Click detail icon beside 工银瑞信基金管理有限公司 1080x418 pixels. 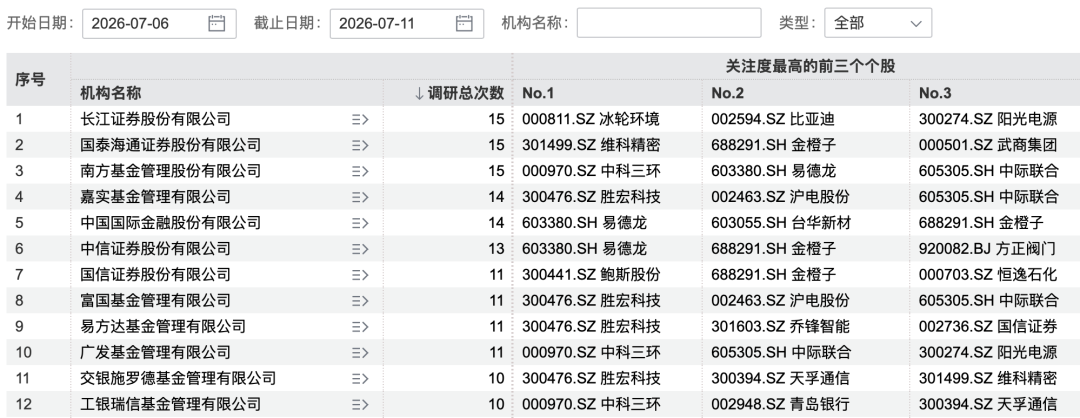pos(360,404)
